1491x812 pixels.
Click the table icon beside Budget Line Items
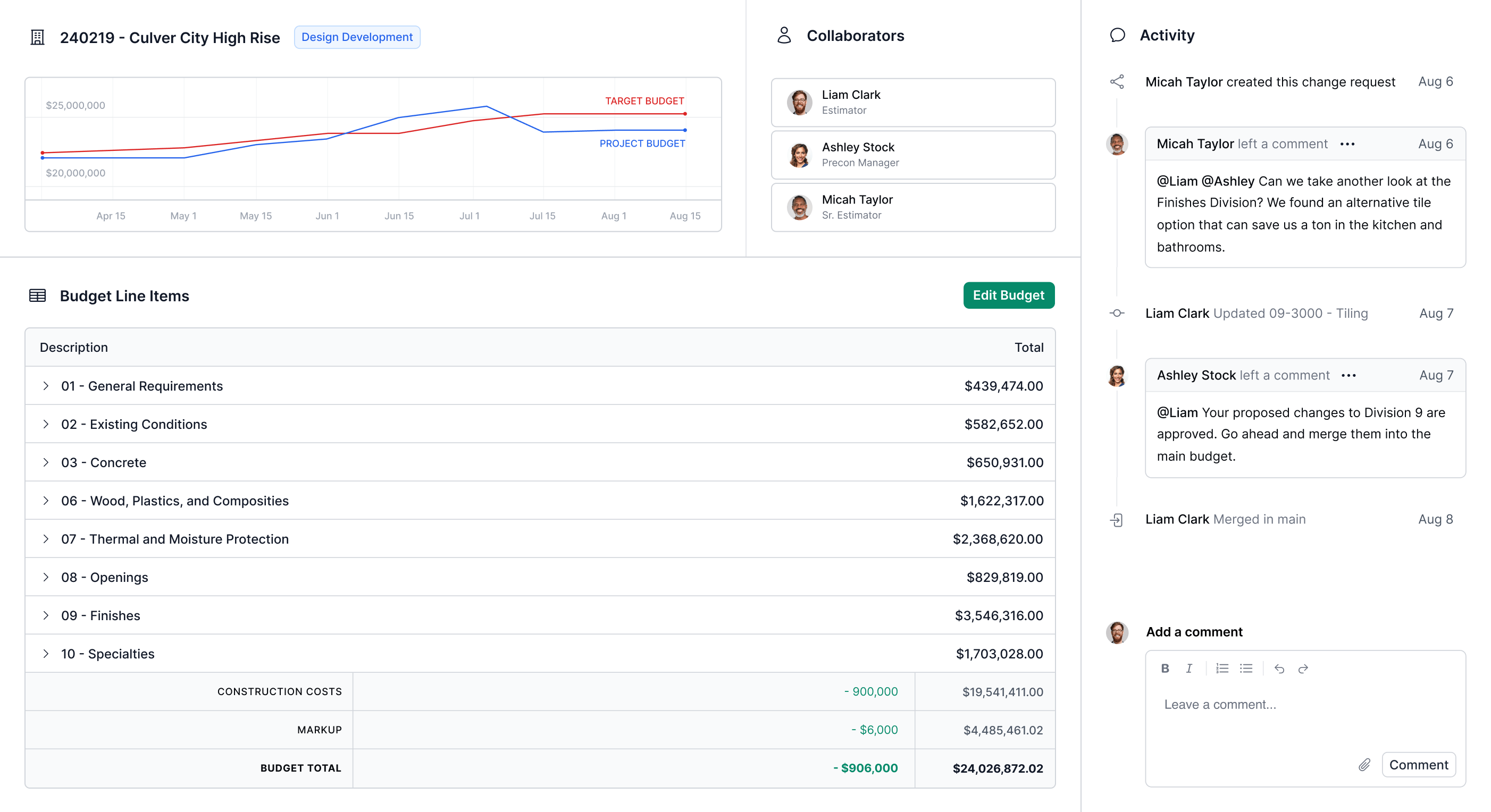pos(37,295)
